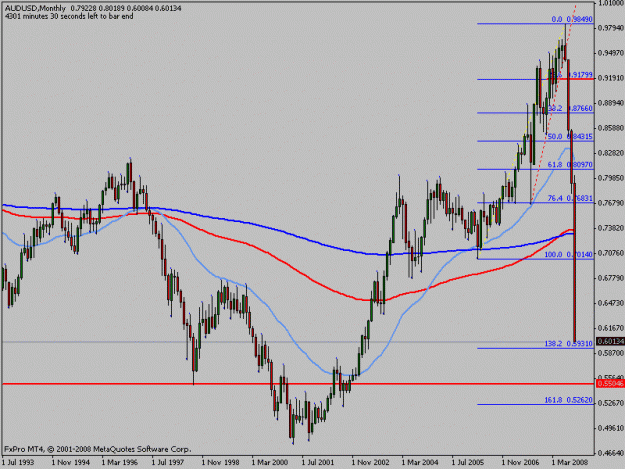Click the 0.49610 price on the axis
The width and height of the screenshot is (625, 469).
click(611, 428)
